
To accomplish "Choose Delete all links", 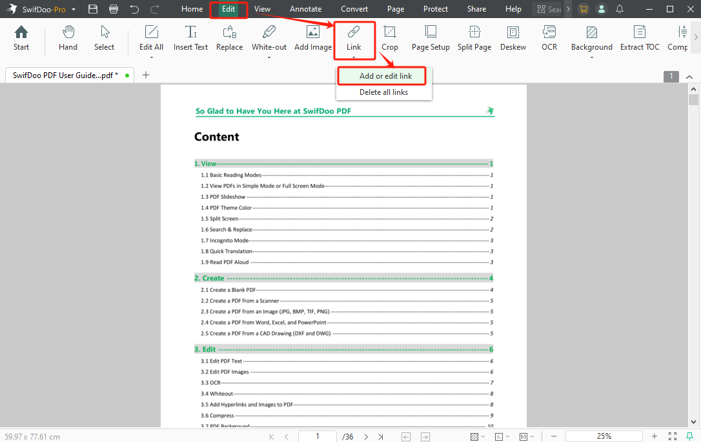I will (384, 92).
